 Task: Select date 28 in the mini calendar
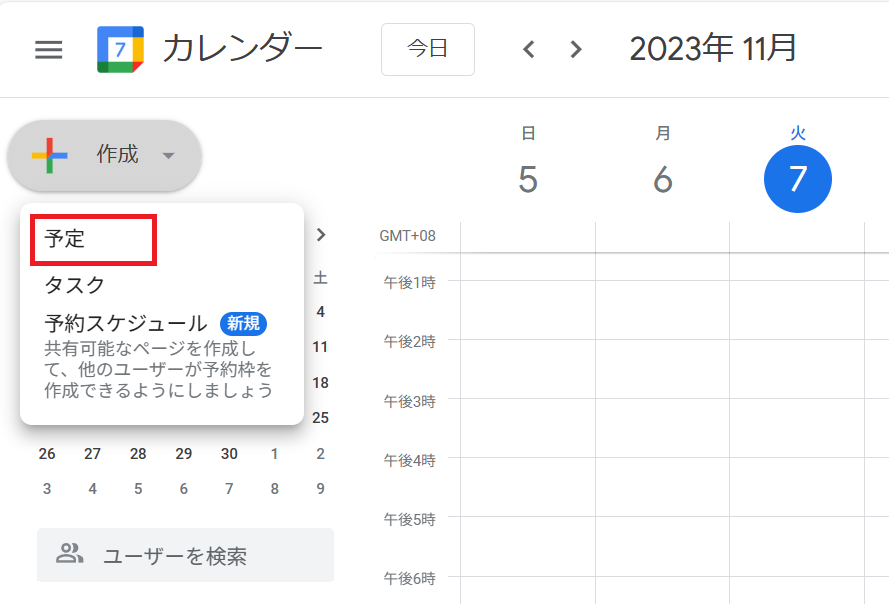point(138,454)
